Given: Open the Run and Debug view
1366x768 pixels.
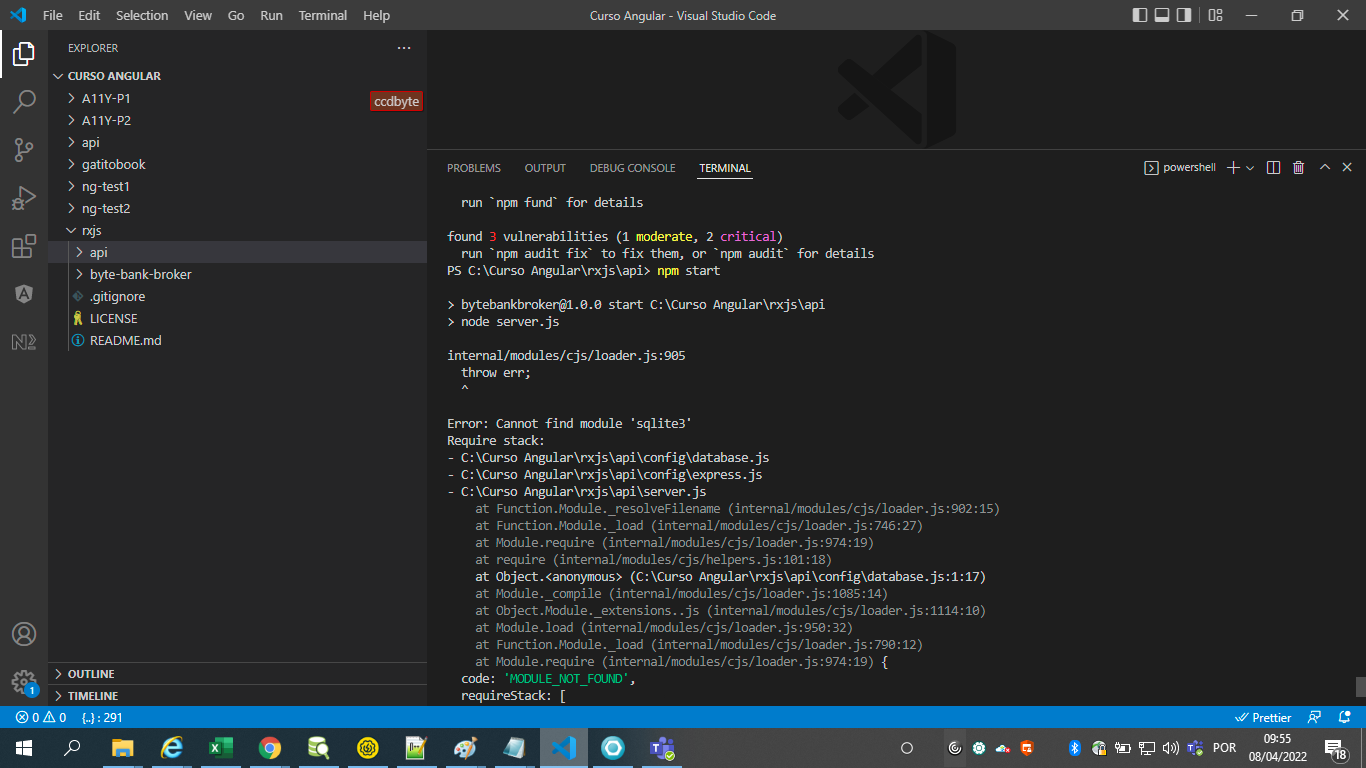Looking at the screenshot, I should [24, 198].
